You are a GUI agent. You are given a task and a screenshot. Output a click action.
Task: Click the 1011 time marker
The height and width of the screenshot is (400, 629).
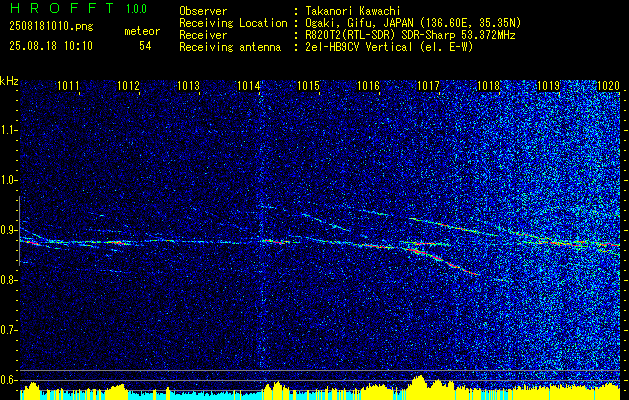(68, 85)
